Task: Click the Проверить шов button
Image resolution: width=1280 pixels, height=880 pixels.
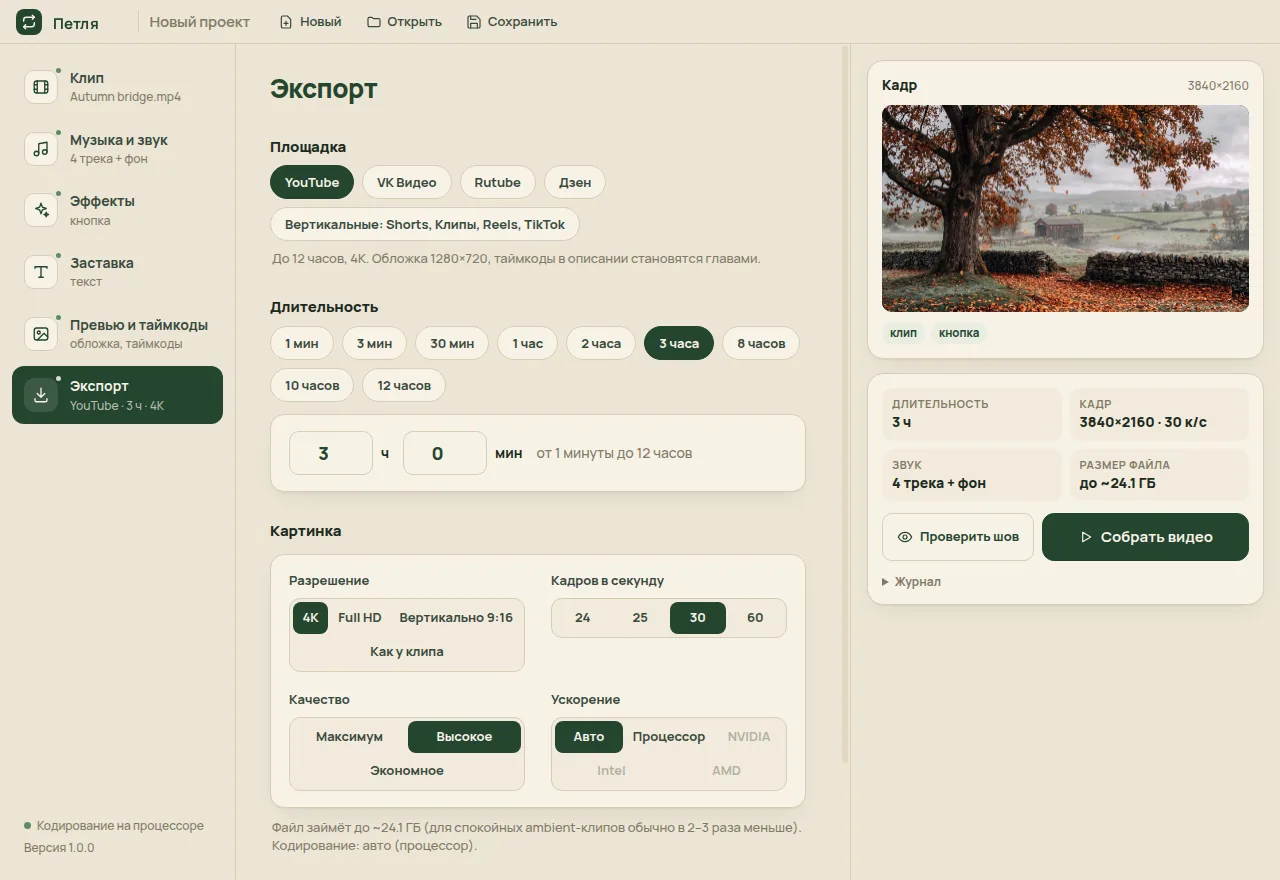Action: (x=958, y=537)
